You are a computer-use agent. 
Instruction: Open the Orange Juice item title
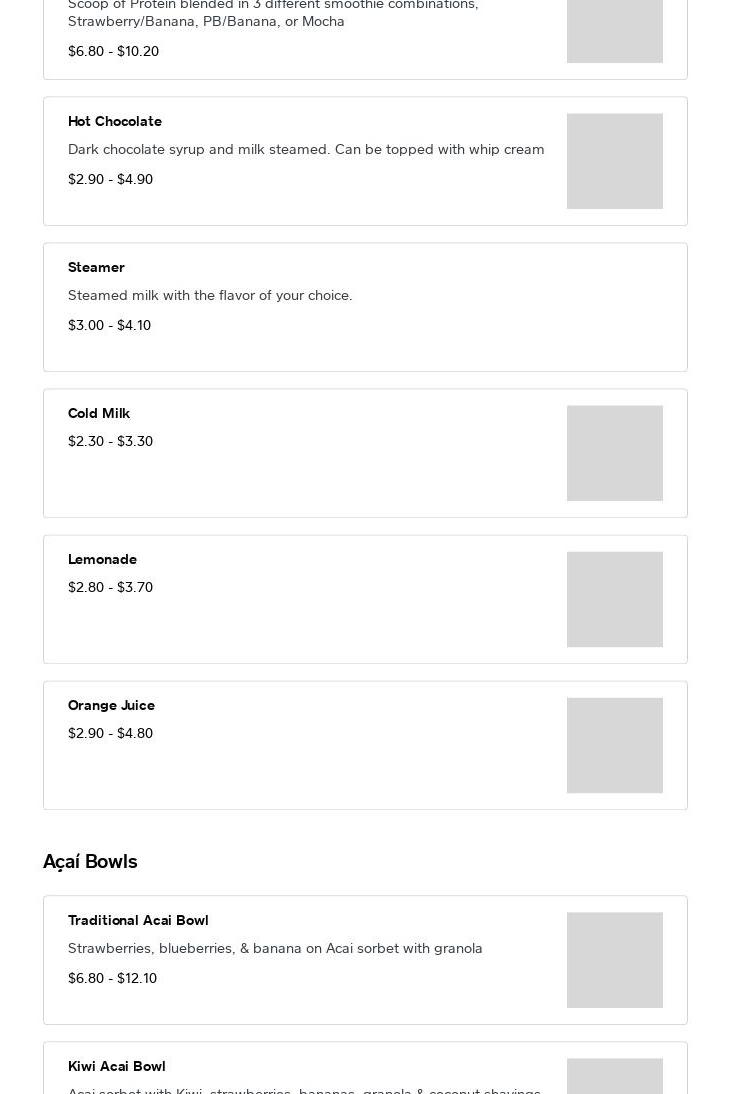click(111, 705)
